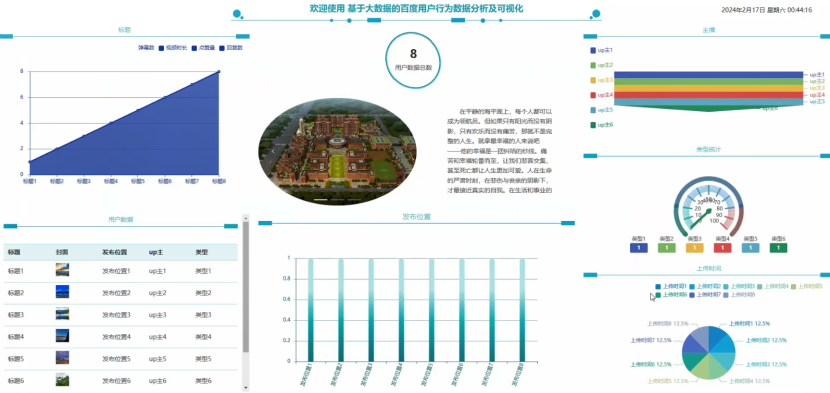
Task: Click the 类型1 blue count badge
Action: click(639, 248)
